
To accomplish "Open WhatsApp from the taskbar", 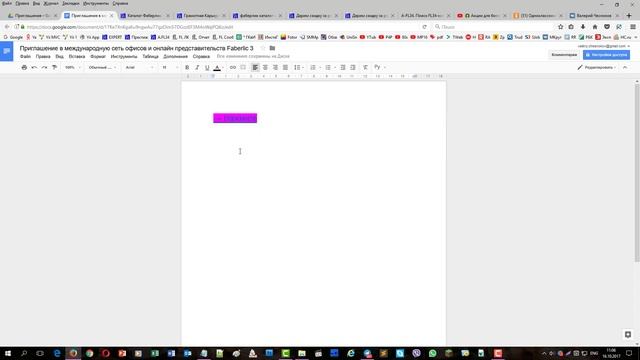I will pos(432,353).
